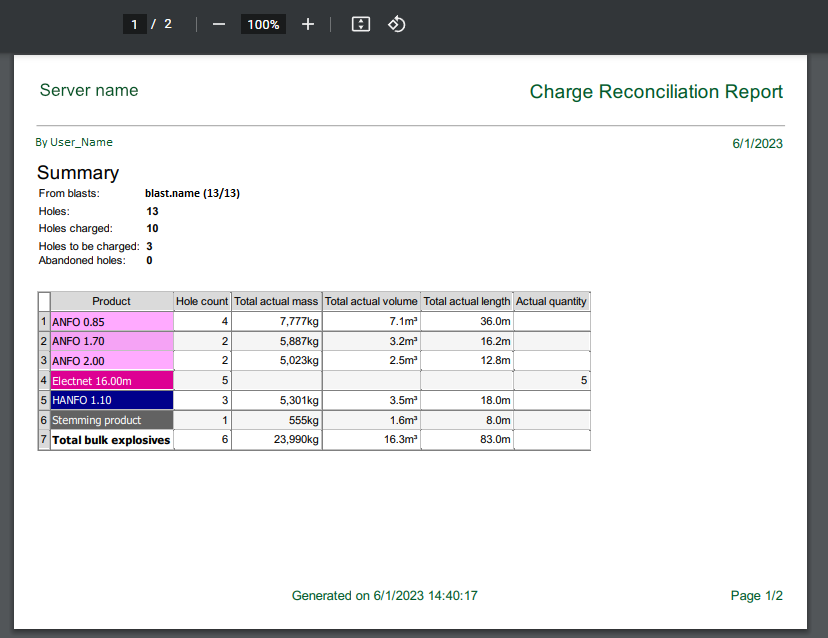The width and height of the screenshot is (828, 638).
Task: Click the 6/1/2023 report date
Action: (757, 144)
